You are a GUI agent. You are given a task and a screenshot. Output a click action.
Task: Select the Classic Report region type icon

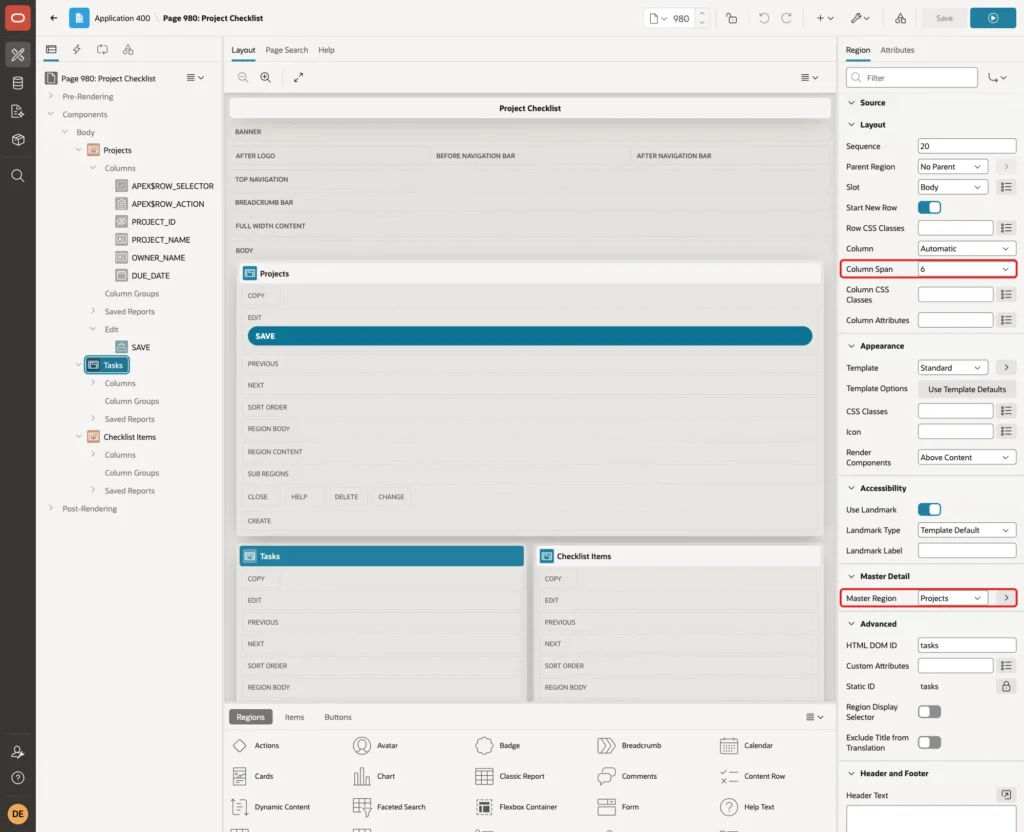[484, 776]
